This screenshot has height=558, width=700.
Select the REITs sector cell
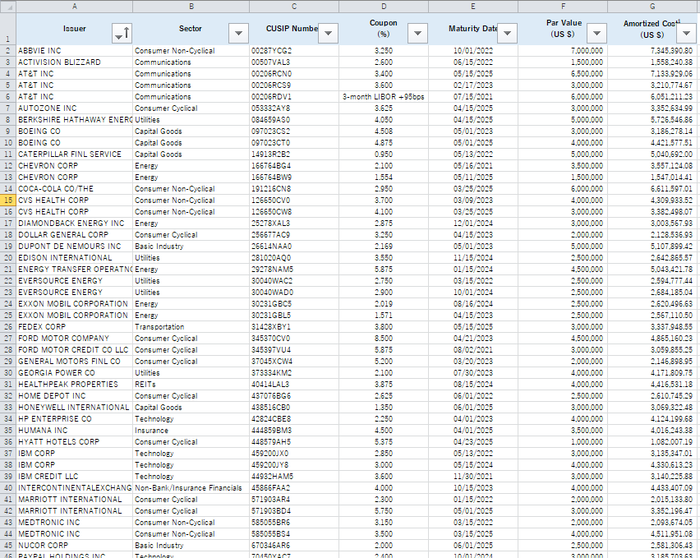(x=191, y=384)
